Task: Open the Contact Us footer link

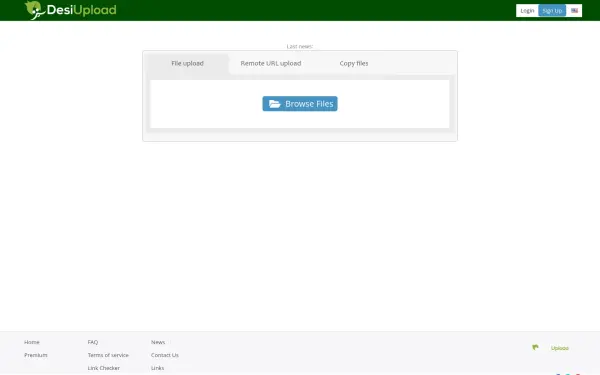Action: [165, 355]
